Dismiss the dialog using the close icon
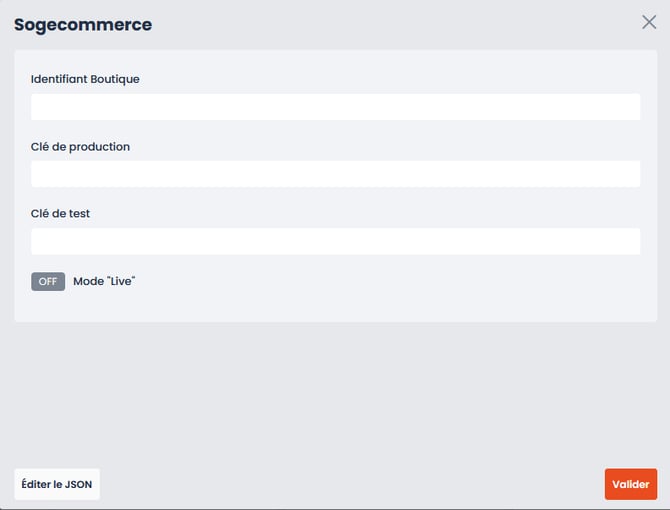 [649, 22]
